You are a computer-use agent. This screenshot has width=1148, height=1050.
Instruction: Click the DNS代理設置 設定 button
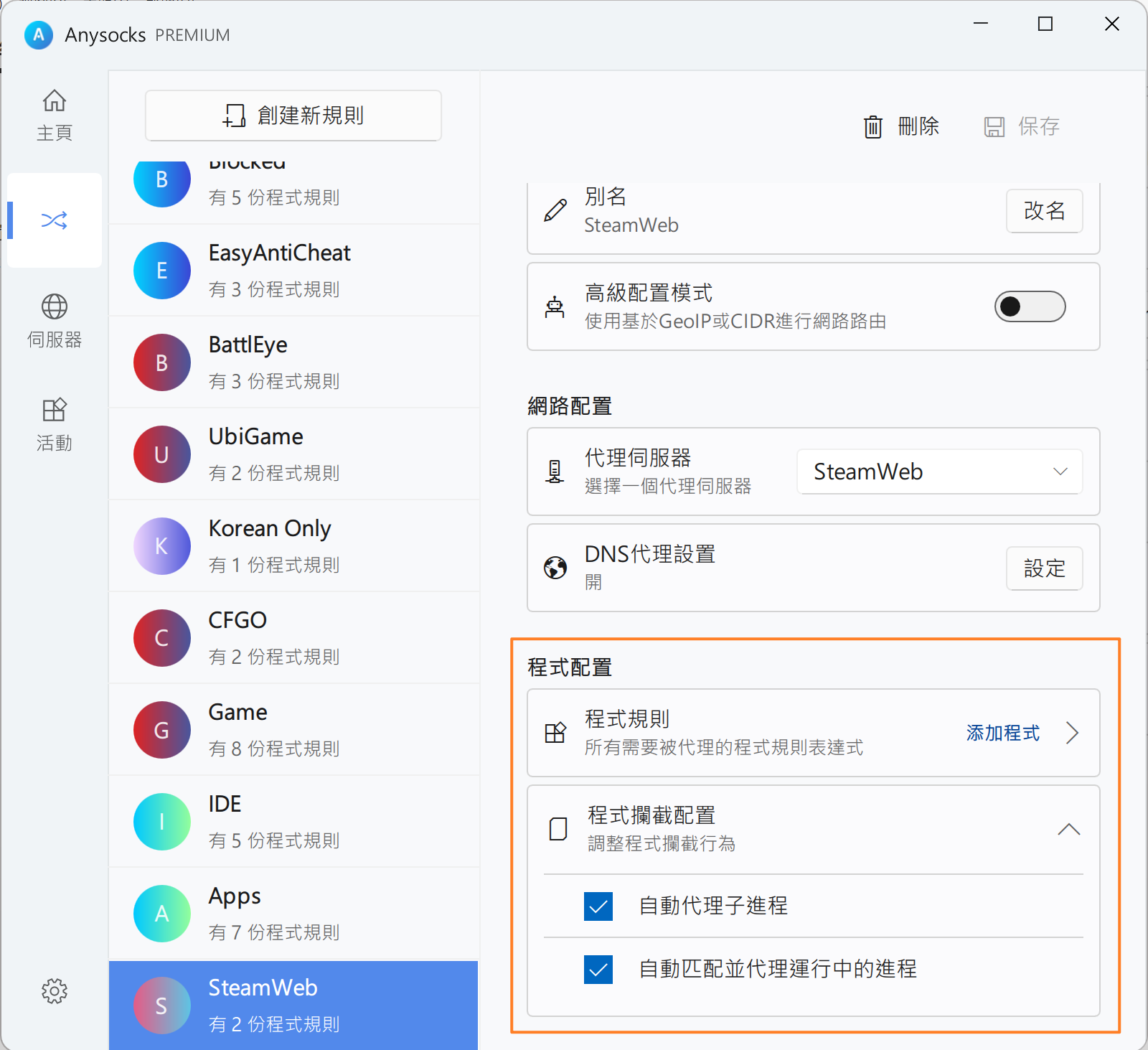1044,568
